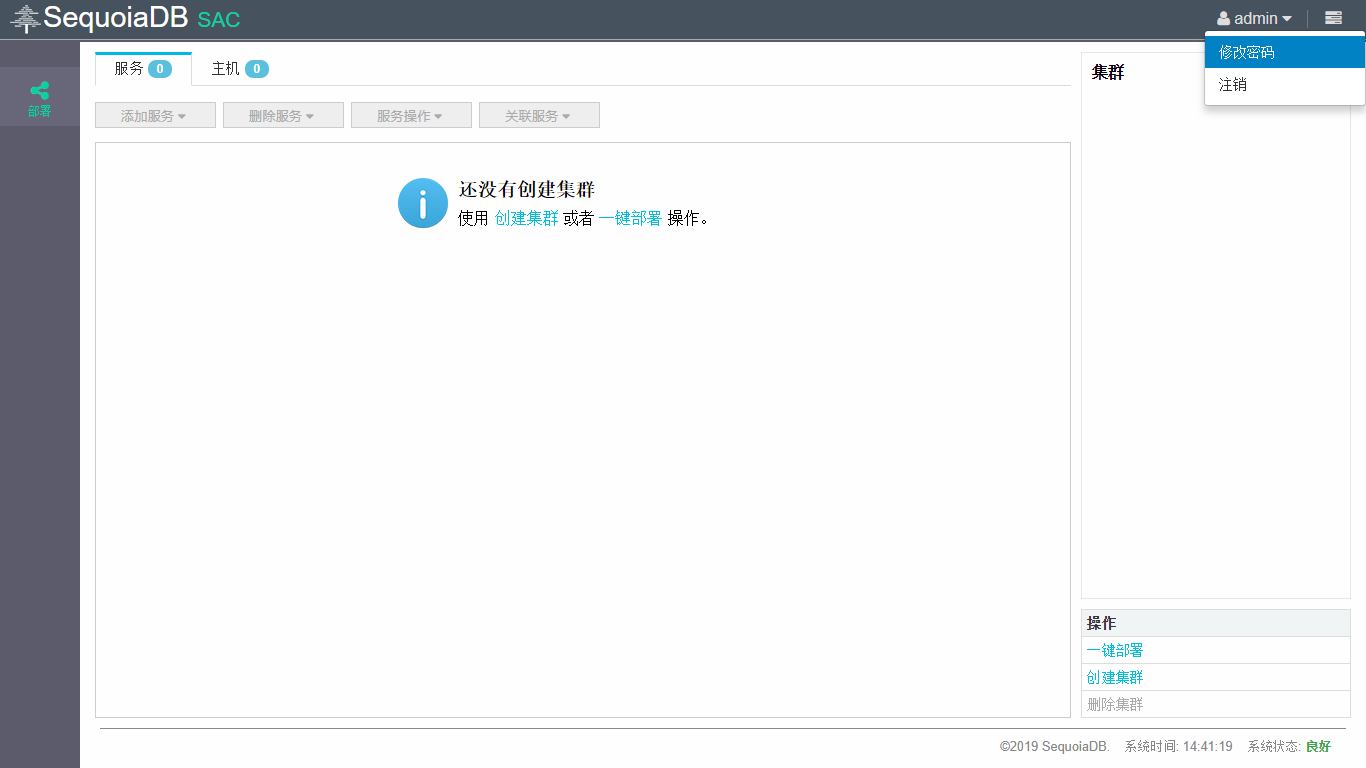Choose 注销 to log out
The image size is (1366, 768).
tap(1233, 85)
